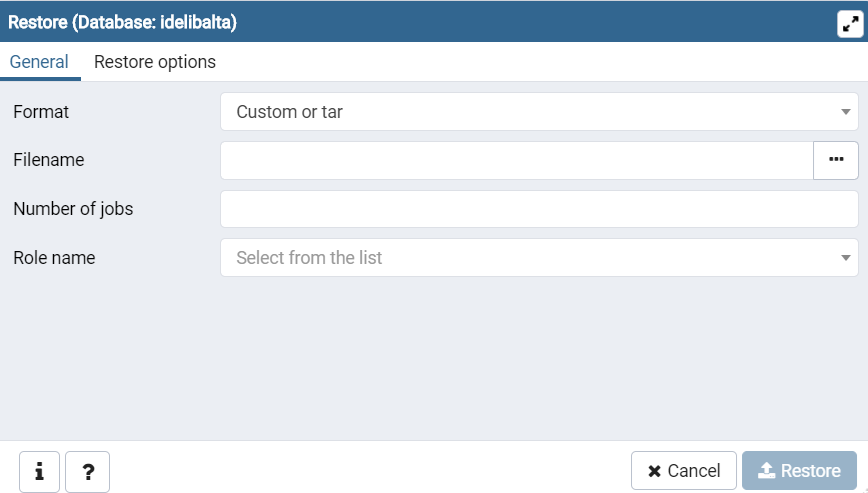This screenshot has height=493, width=868.
Task: Open the Restore options tab
Action: coord(155,62)
